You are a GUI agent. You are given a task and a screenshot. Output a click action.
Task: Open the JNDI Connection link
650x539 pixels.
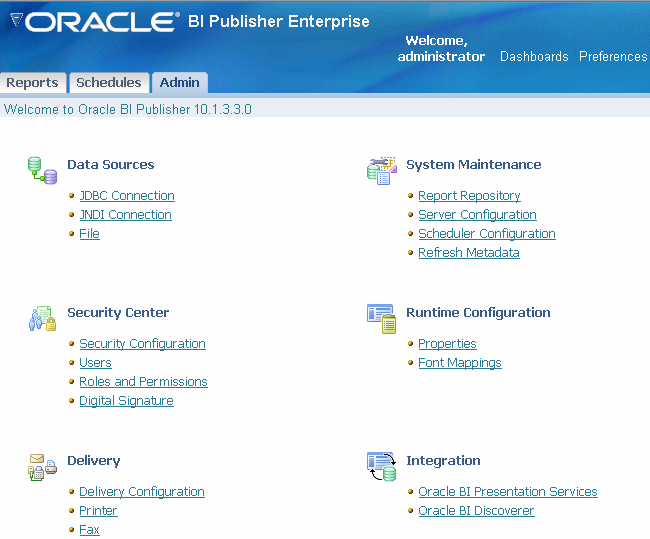pyautogui.click(x=125, y=215)
